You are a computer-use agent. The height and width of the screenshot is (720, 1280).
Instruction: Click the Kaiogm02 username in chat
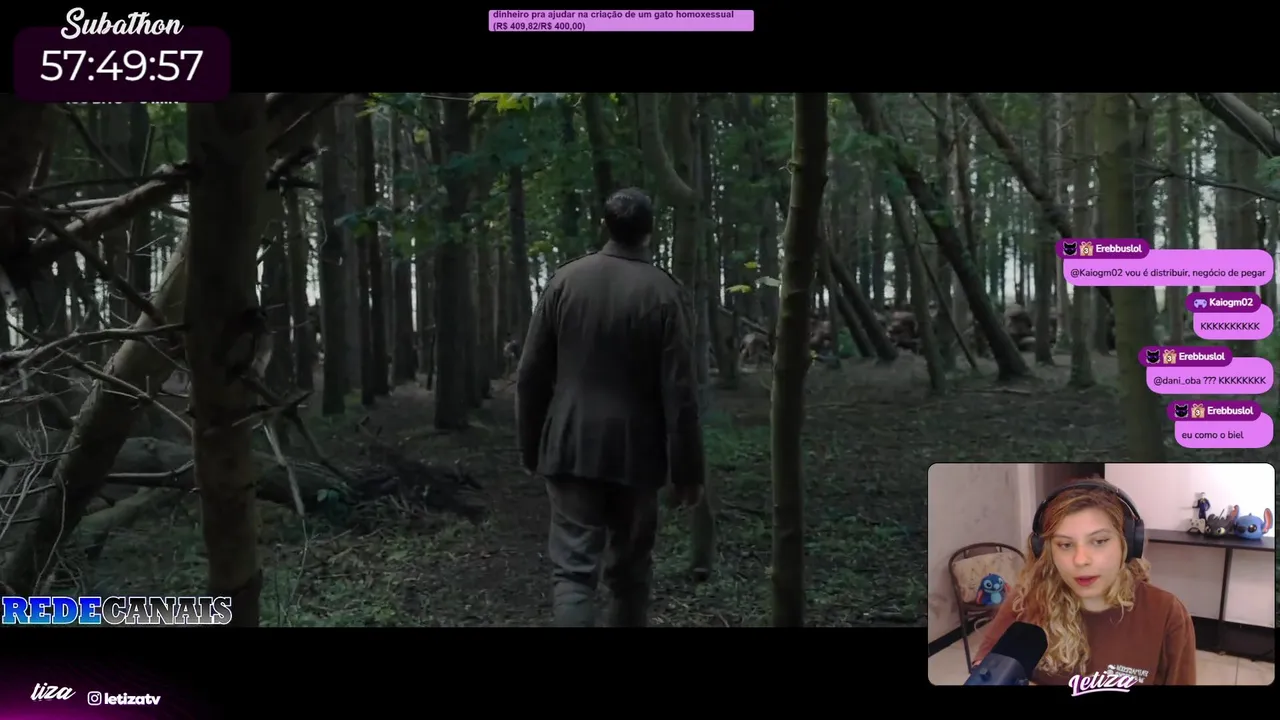[1231, 302]
